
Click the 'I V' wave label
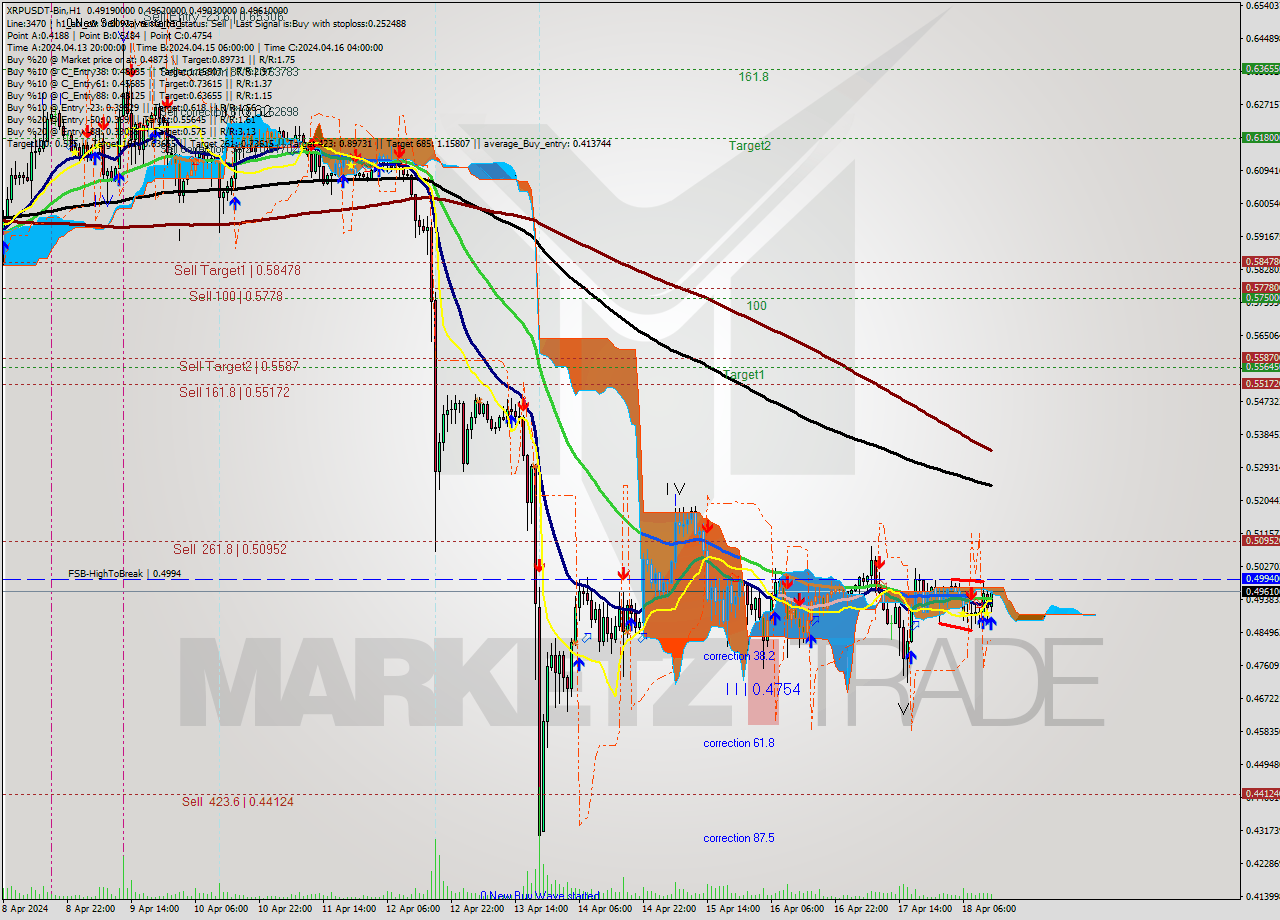click(x=676, y=490)
